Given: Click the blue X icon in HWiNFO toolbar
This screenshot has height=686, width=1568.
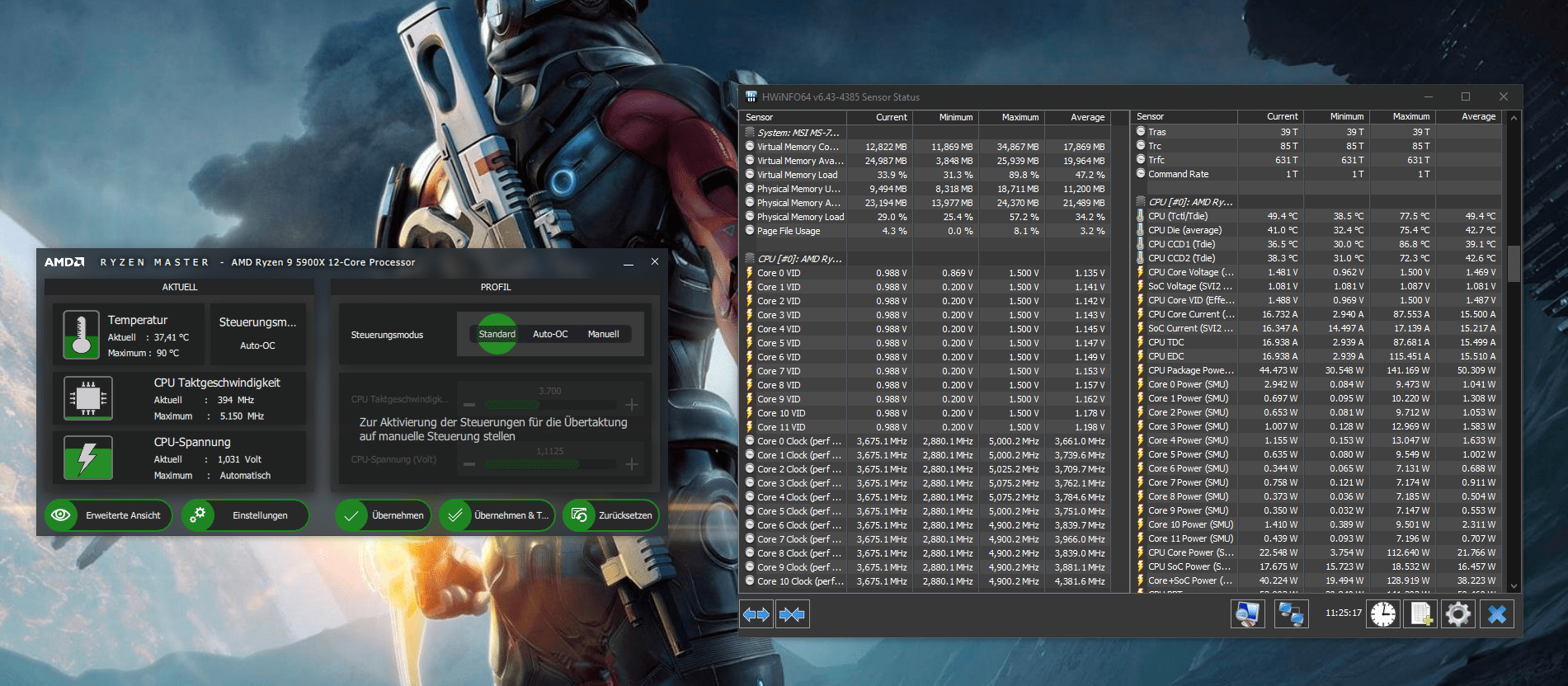Looking at the screenshot, I should coord(1497,614).
